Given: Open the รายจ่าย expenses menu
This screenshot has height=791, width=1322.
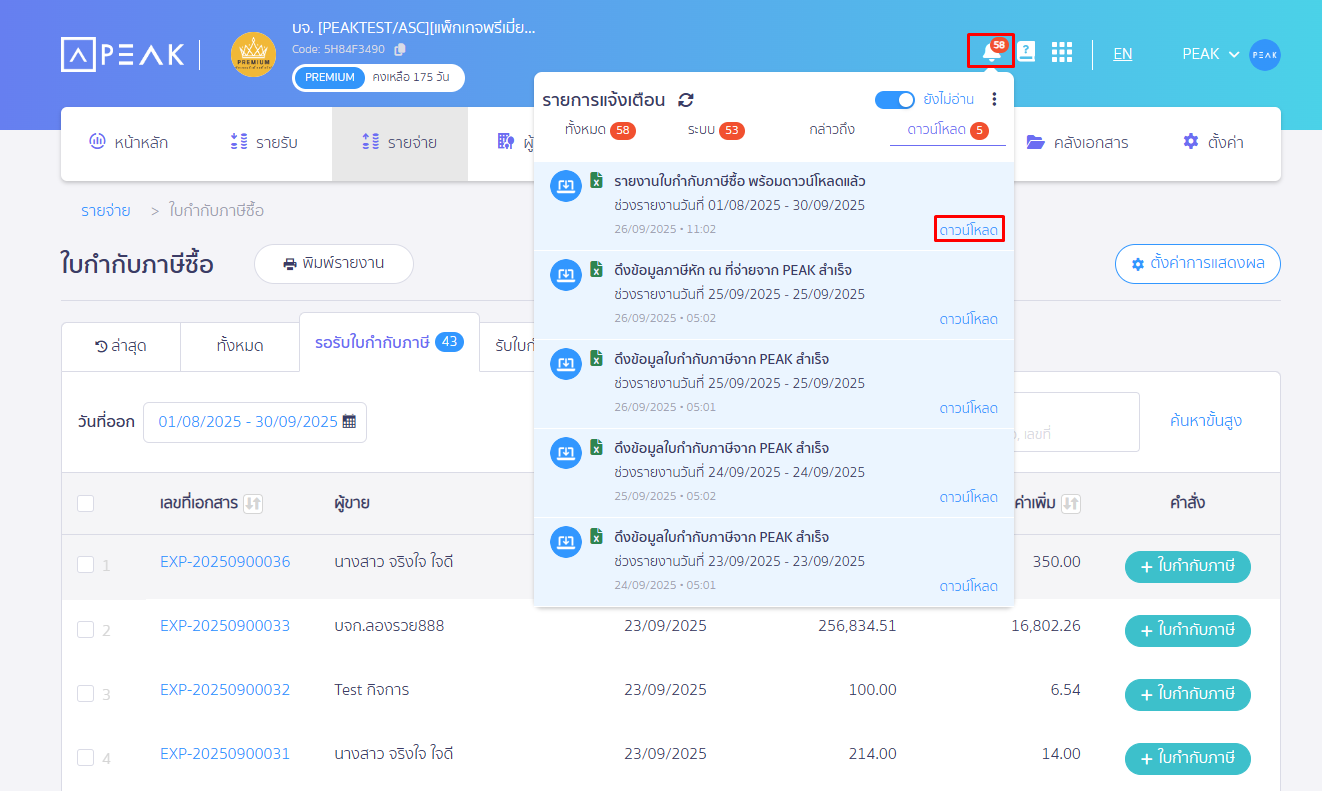Looking at the screenshot, I should point(400,143).
